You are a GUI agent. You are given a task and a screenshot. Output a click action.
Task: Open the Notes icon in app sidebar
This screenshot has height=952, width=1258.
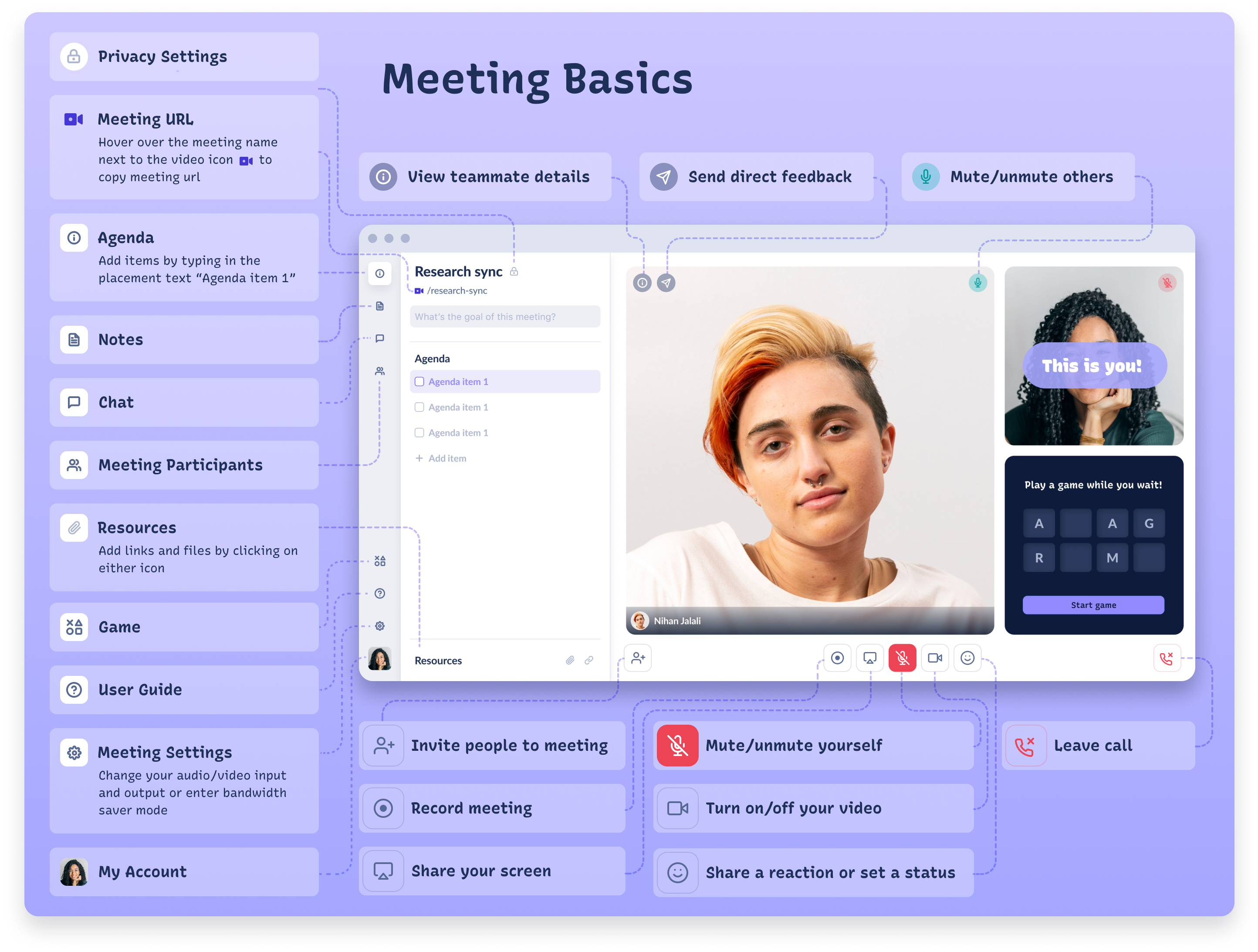pos(380,306)
